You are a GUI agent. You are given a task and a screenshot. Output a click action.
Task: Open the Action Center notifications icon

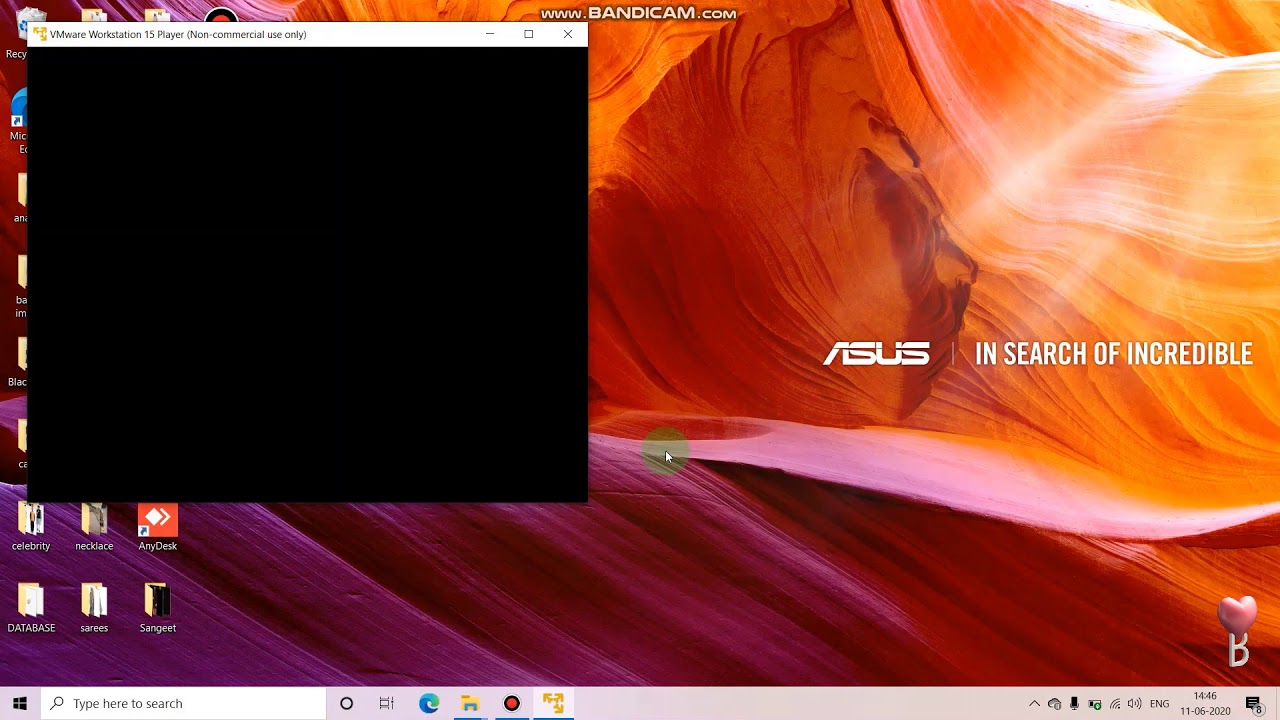pyautogui.click(x=1254, y=704)
